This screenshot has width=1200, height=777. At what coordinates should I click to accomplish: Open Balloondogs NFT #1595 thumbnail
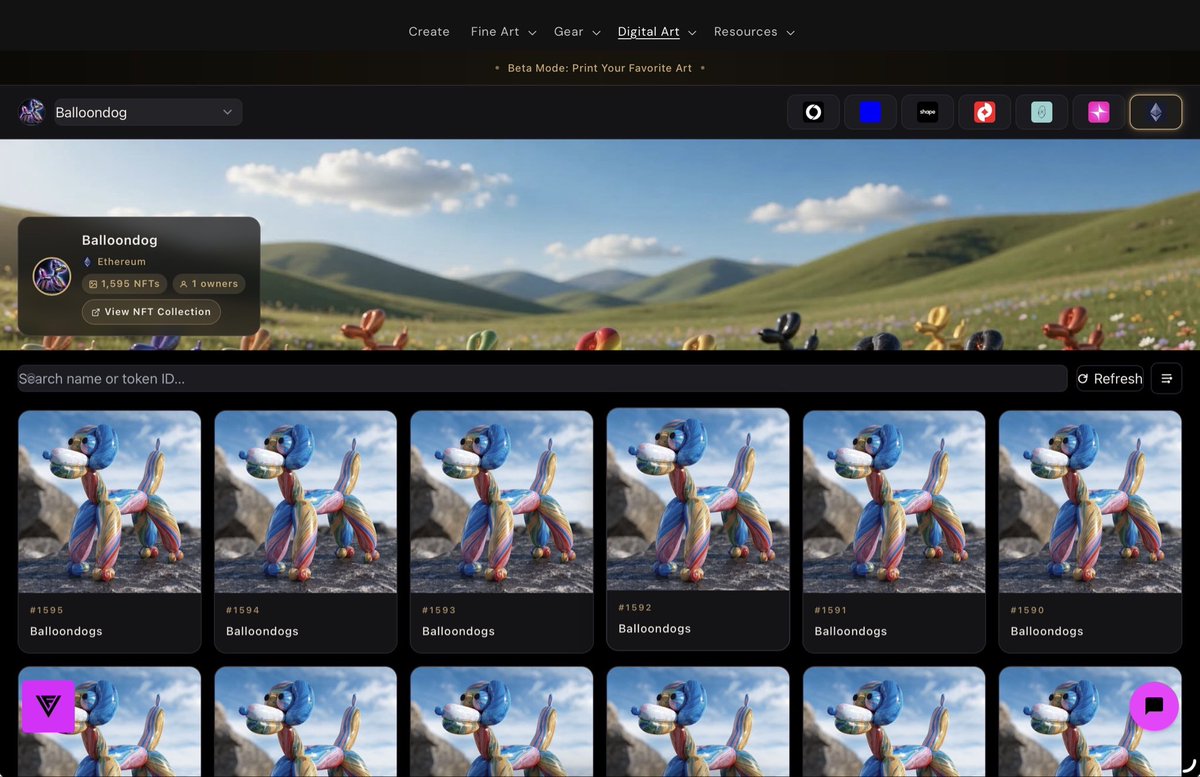(x=109, y=502)
